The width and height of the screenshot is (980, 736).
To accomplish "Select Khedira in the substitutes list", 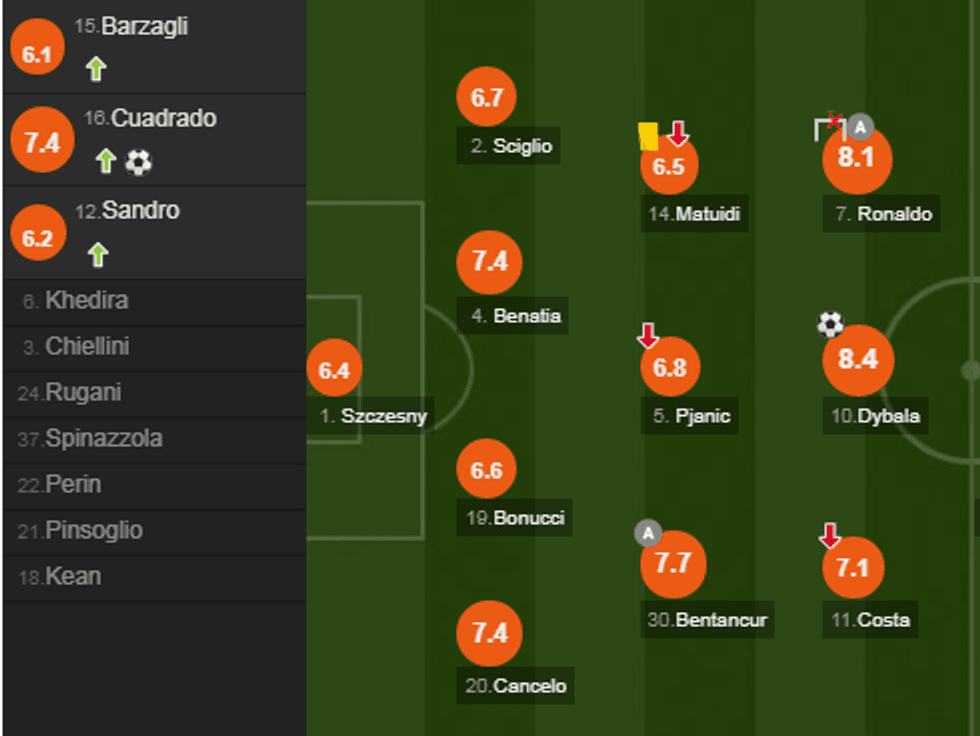I will [x=86, y=301].
